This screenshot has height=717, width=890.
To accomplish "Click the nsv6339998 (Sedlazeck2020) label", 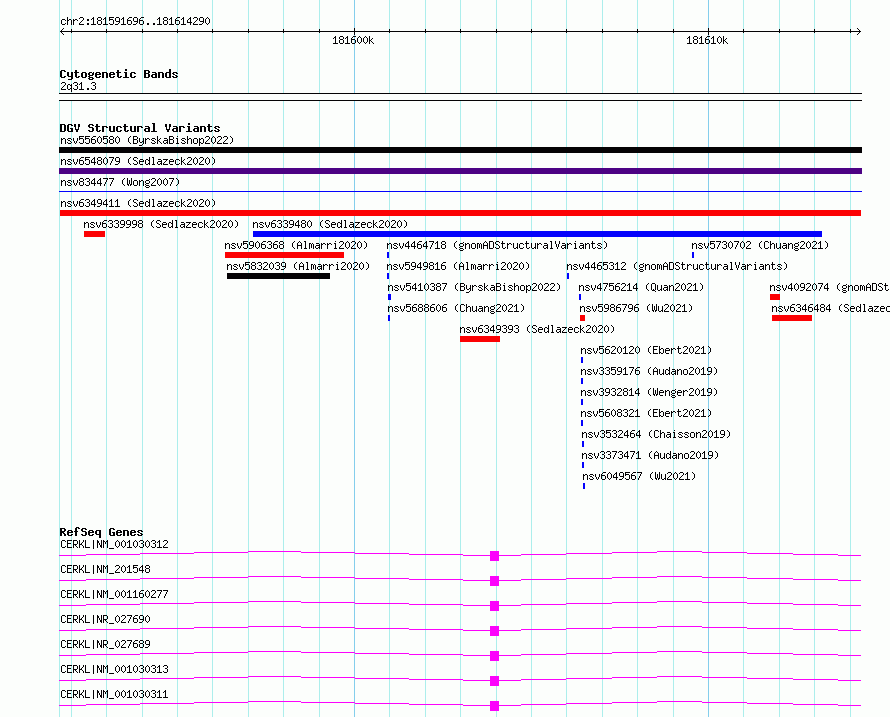I will 161,224.
